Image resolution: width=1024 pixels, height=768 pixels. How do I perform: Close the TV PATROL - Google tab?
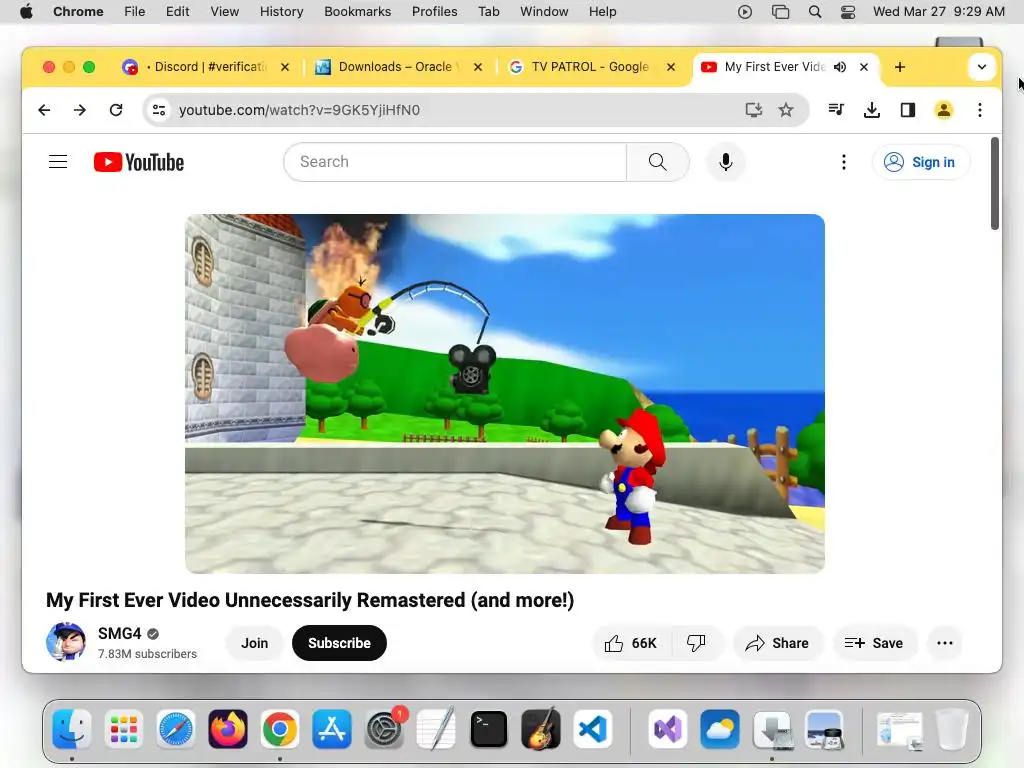[671, 67]
